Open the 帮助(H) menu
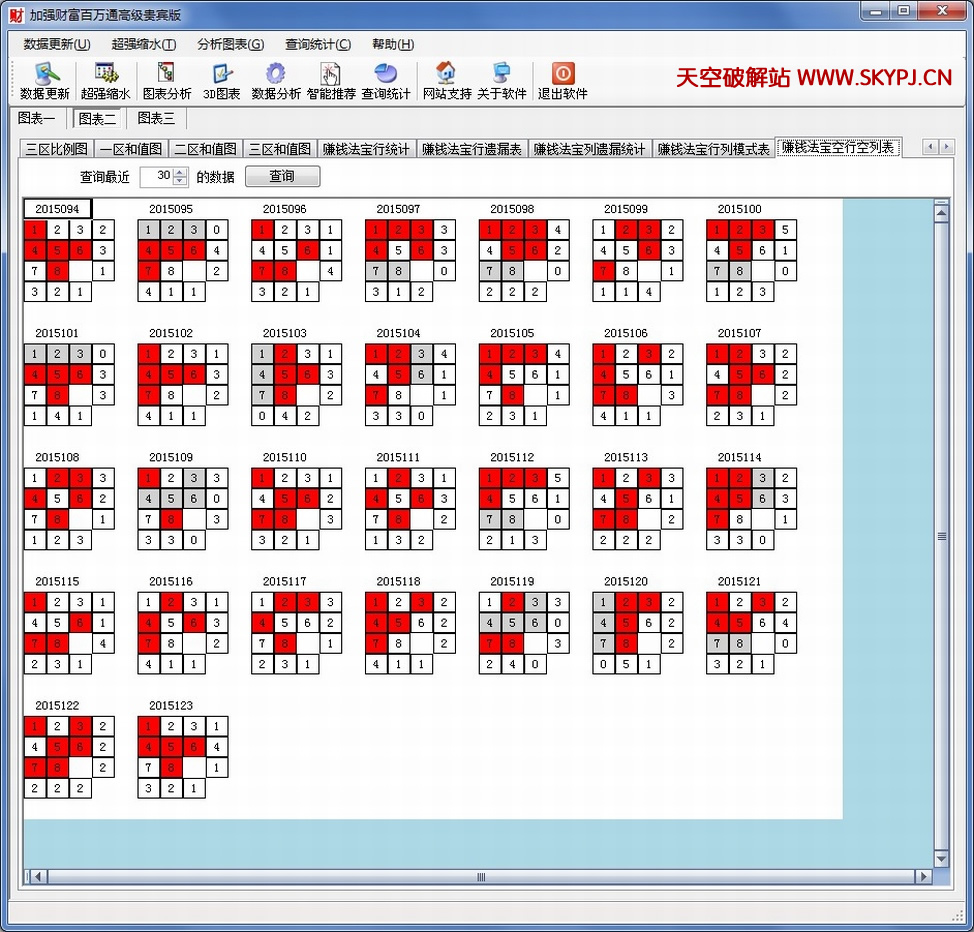 (393, 44)
